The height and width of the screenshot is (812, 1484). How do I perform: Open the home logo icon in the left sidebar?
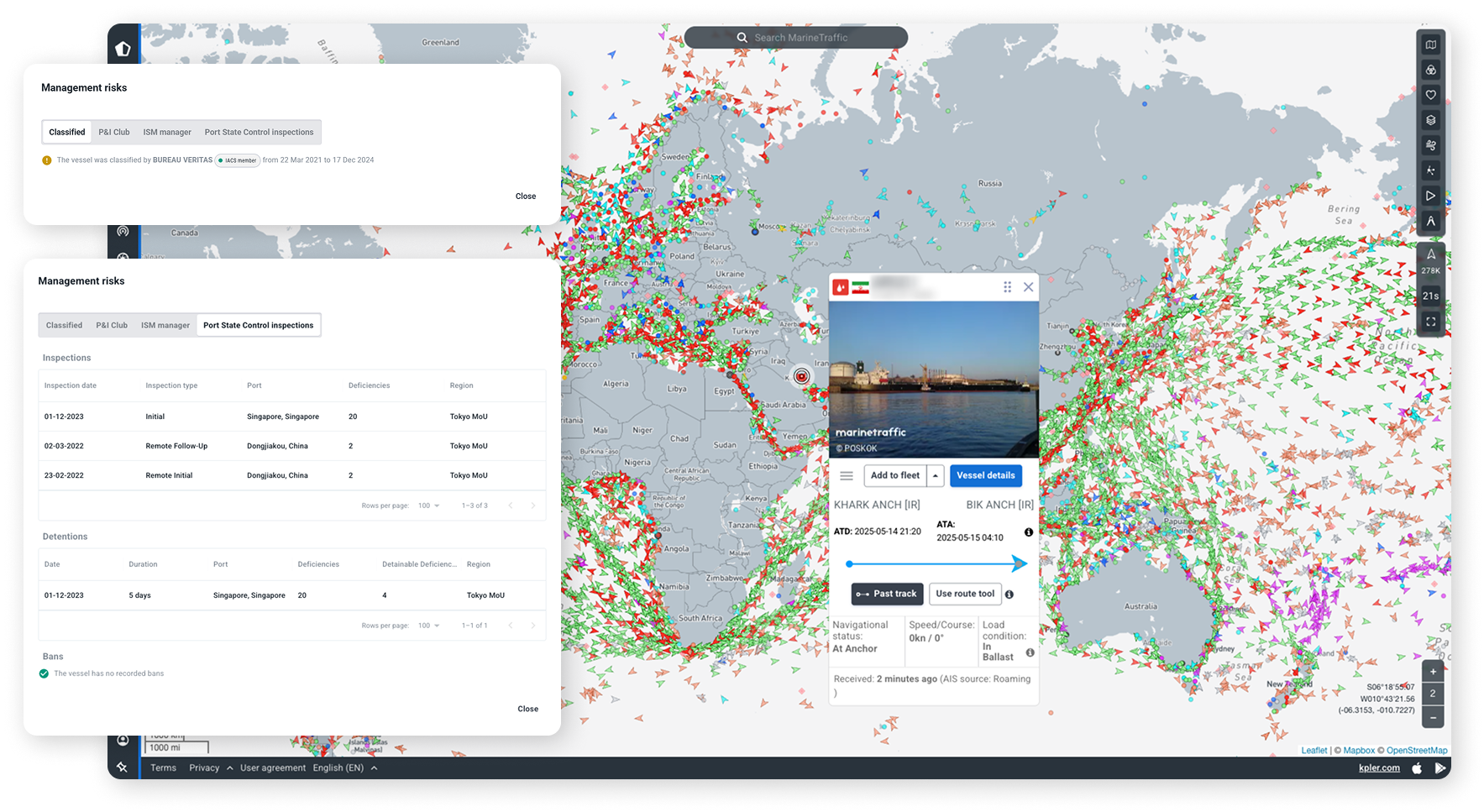(x=123, y=49)
